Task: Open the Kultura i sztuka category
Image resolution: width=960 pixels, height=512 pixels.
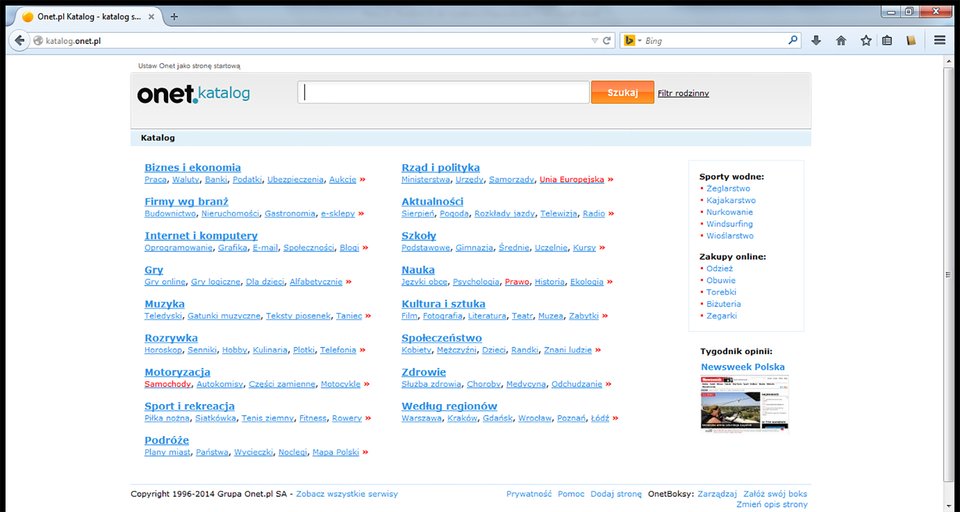Action: tap(443, 304)
